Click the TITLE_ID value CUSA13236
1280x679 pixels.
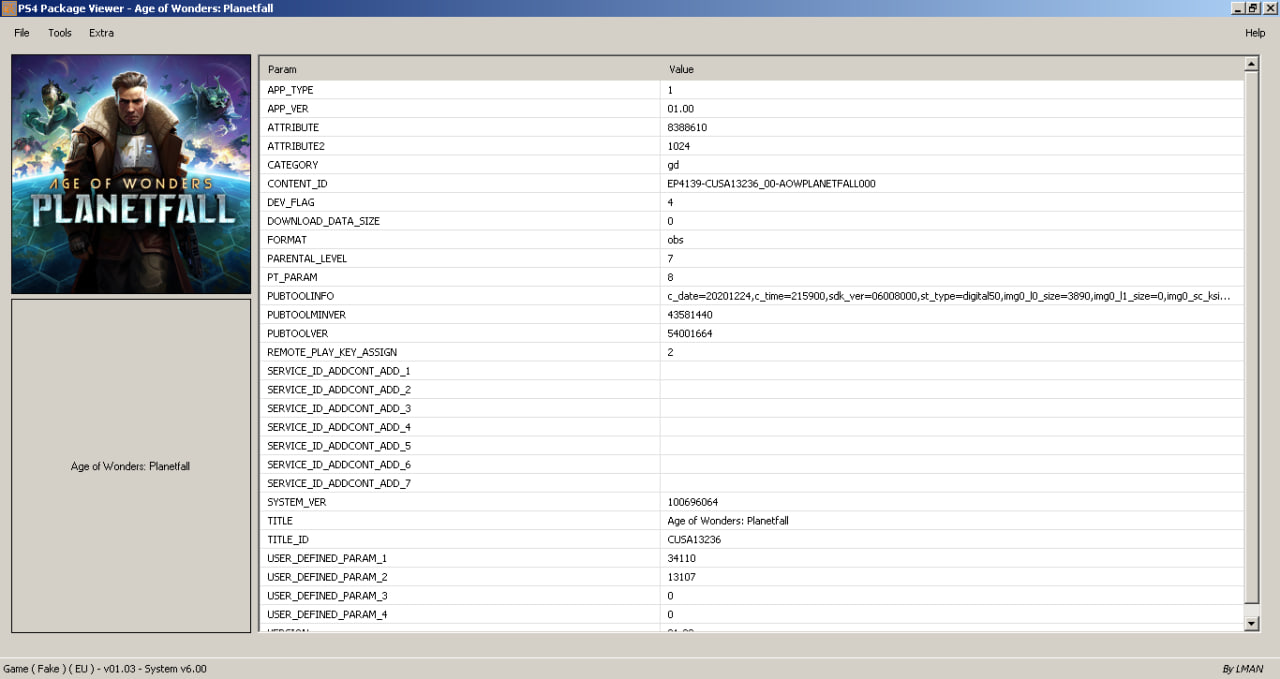694,539
